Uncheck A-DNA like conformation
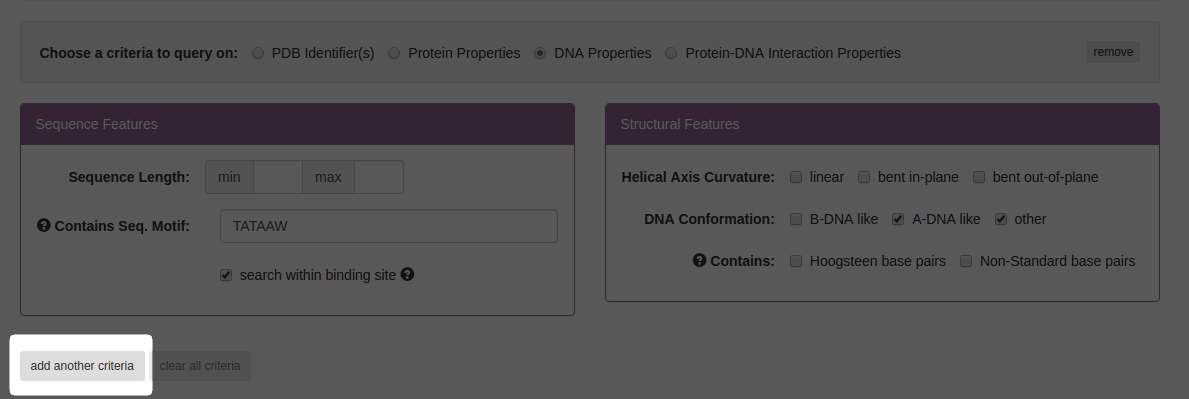This screenshot has height=399, width=1189. (x=898, y=219)
